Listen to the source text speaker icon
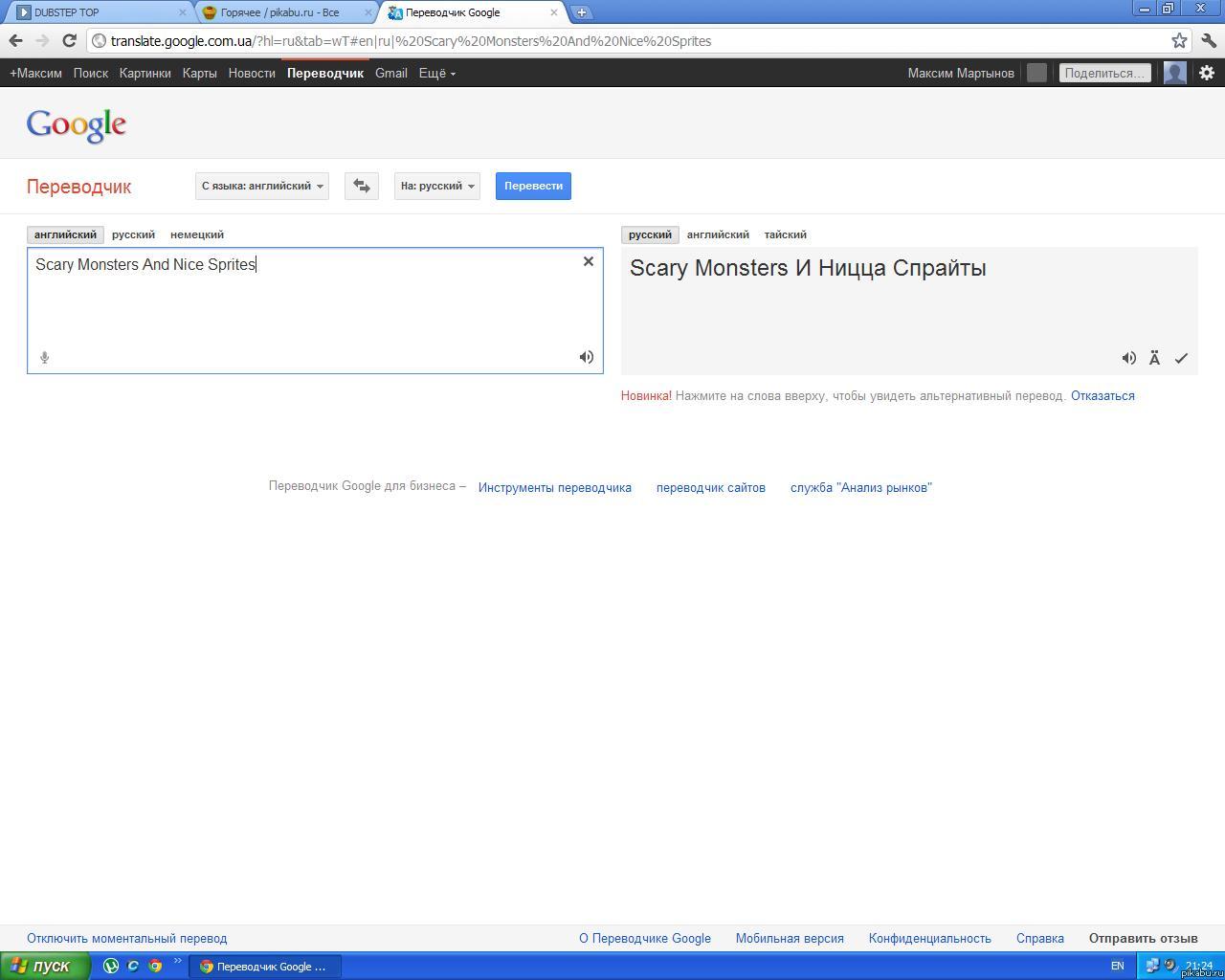Image resolution: width=1225 pixels, height=980 pixels. pyautogui.click(x=587, y=357)
